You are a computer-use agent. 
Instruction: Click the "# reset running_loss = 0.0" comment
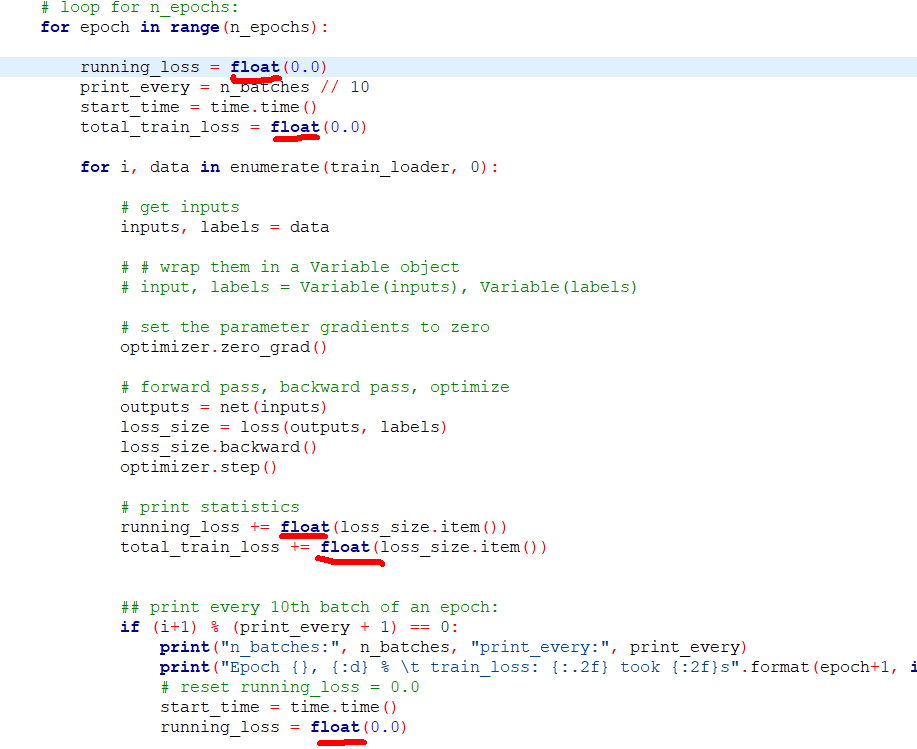click(x=289, y=687)
